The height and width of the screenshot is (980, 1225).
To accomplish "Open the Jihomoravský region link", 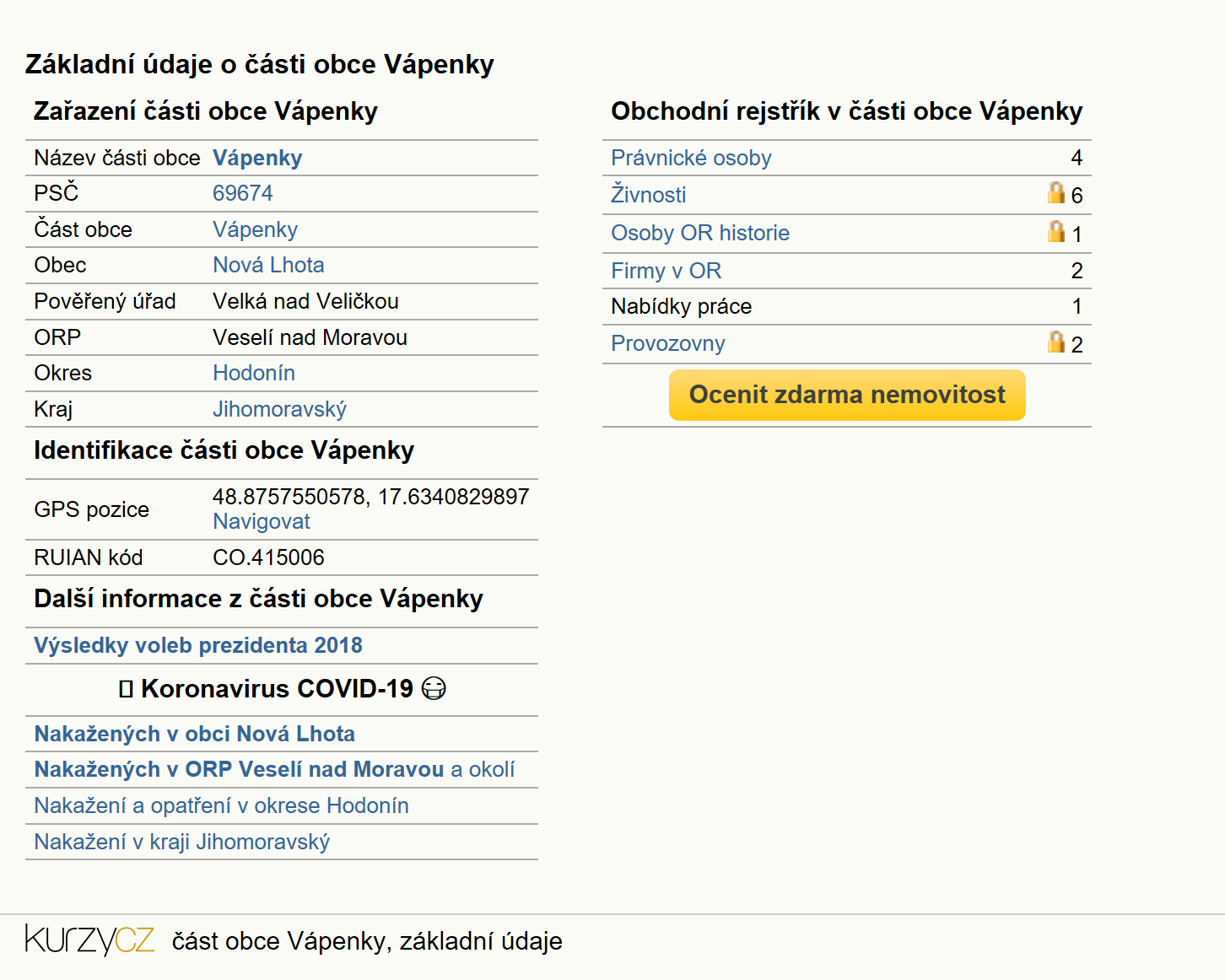I will point(279,409).
